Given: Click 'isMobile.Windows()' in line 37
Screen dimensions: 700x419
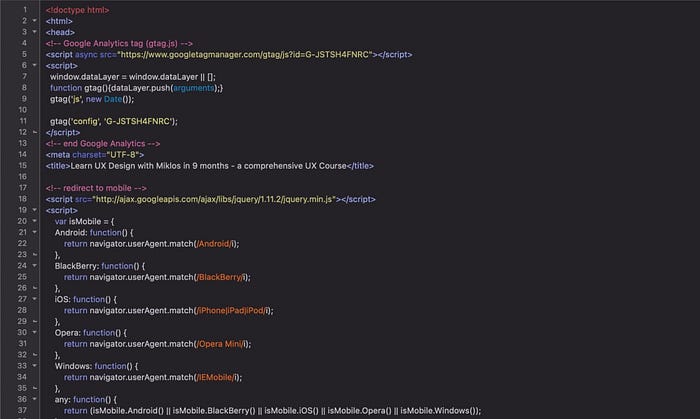Looking at the screenshot, I should pyautogui.click(x=438, y=411).
